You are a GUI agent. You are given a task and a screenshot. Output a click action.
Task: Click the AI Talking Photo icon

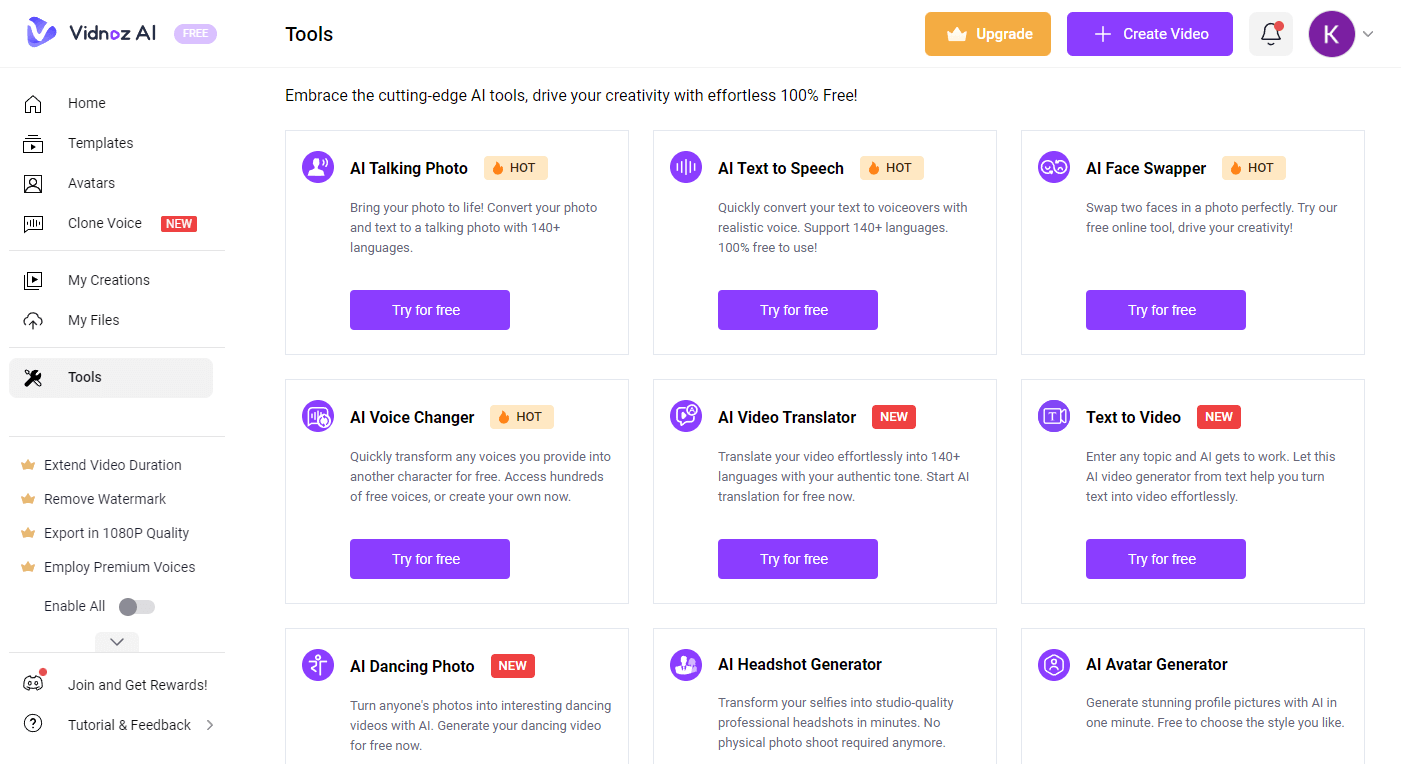coord(318,167)
